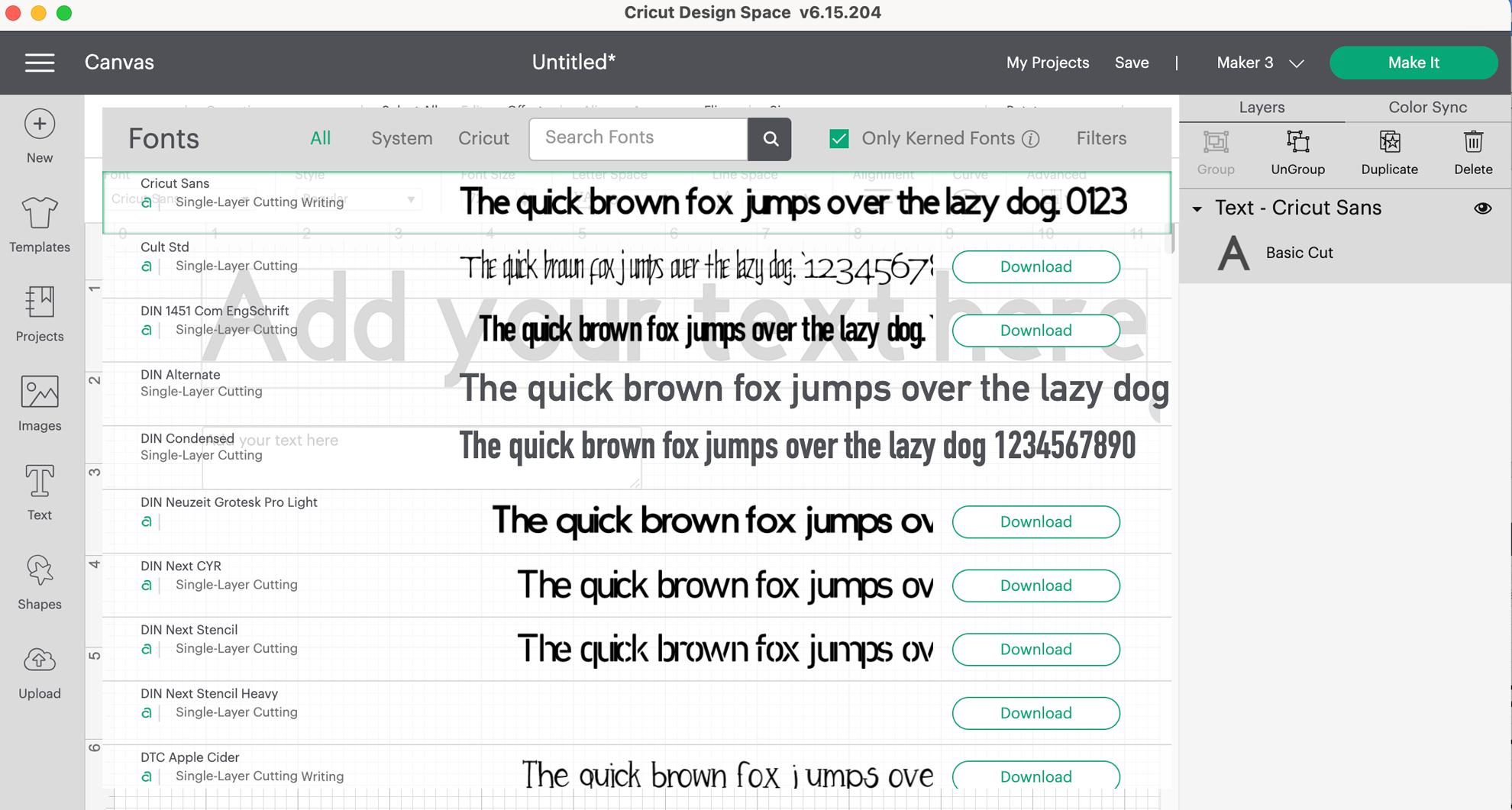The image size is (1512, 810).
Task: Switch to the Color Sync tab
Action: point(1425,107)
